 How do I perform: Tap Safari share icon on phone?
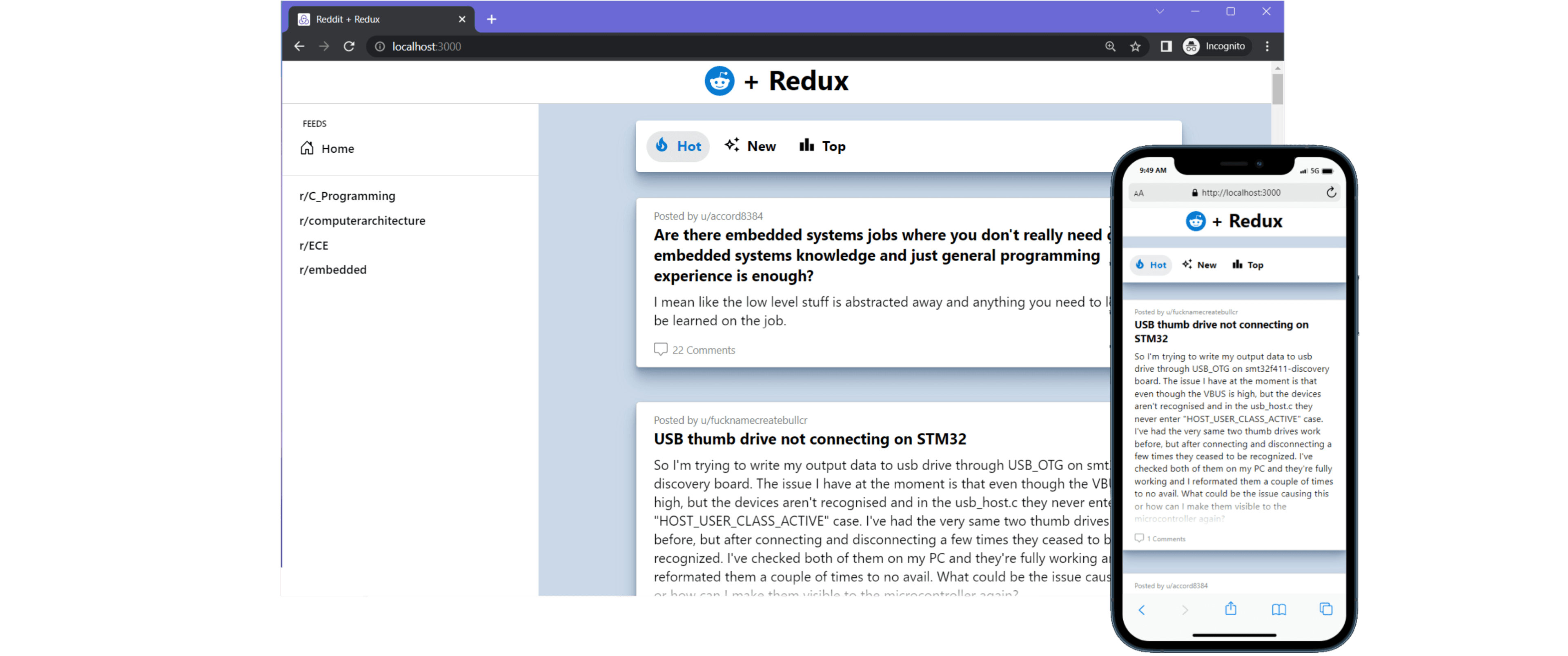(x=1231, y=609)
